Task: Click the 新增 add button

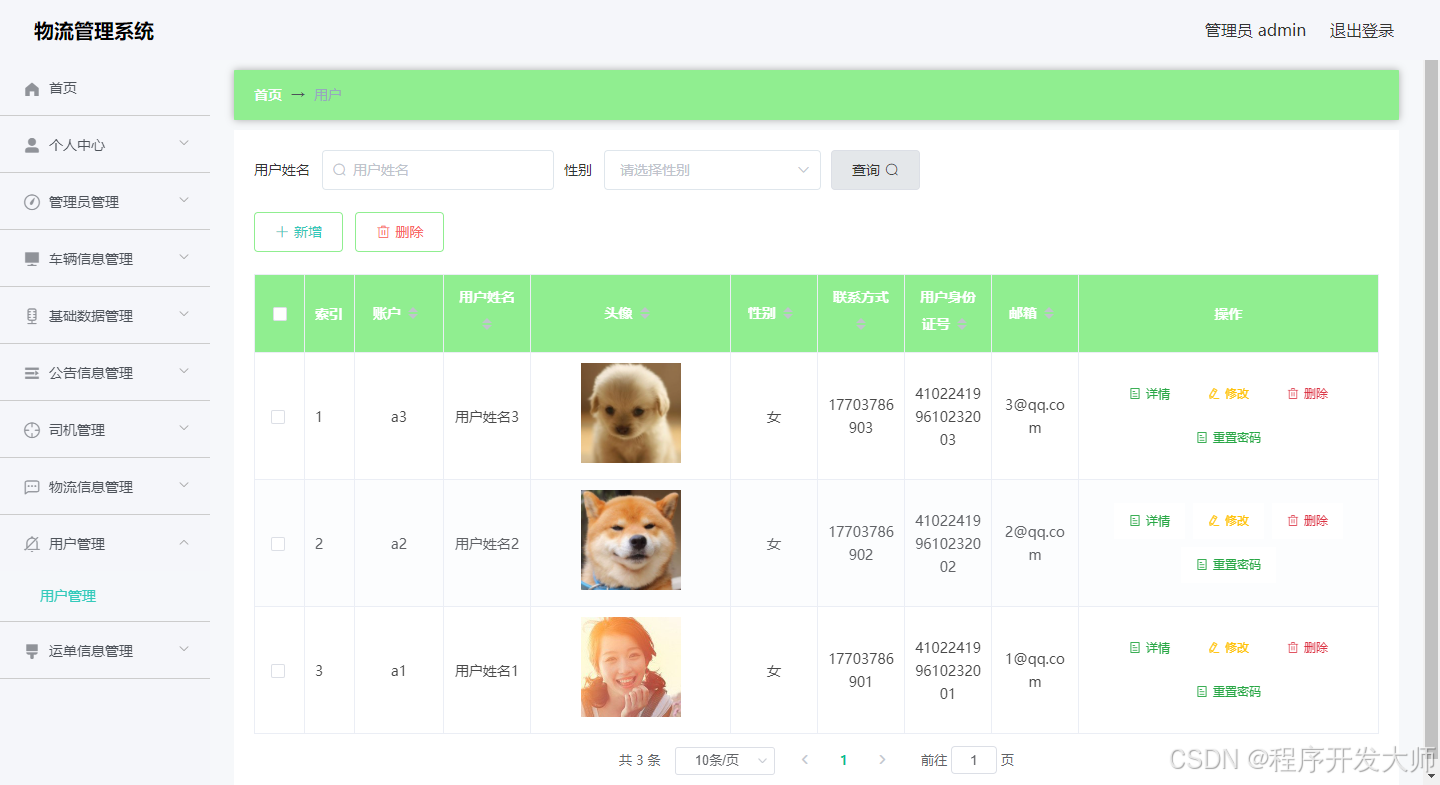Action: click(x=298, y=232)
